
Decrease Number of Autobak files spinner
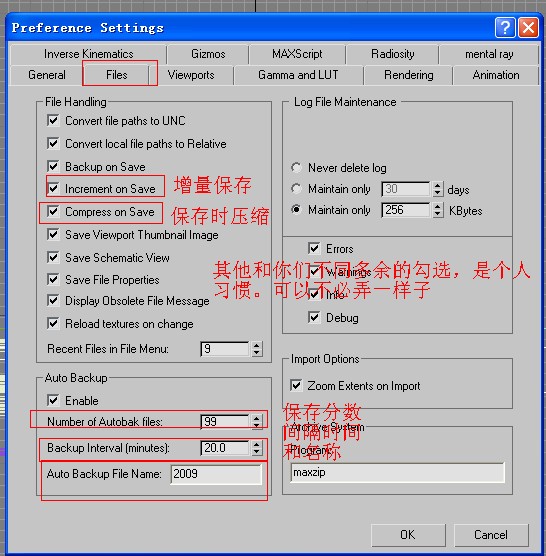coord(257,425)
